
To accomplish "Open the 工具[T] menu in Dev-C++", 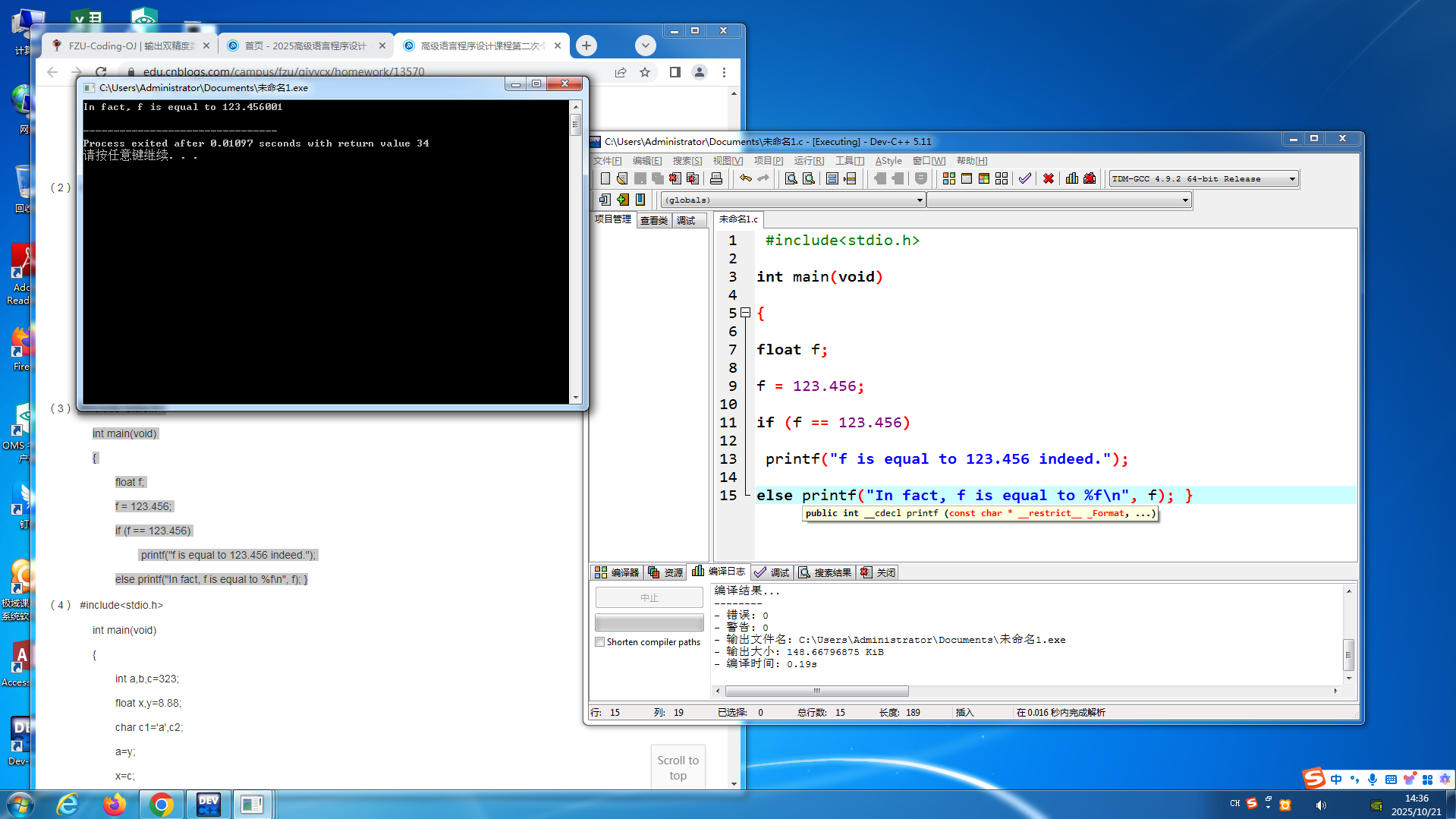I will [x=850, y=161].
